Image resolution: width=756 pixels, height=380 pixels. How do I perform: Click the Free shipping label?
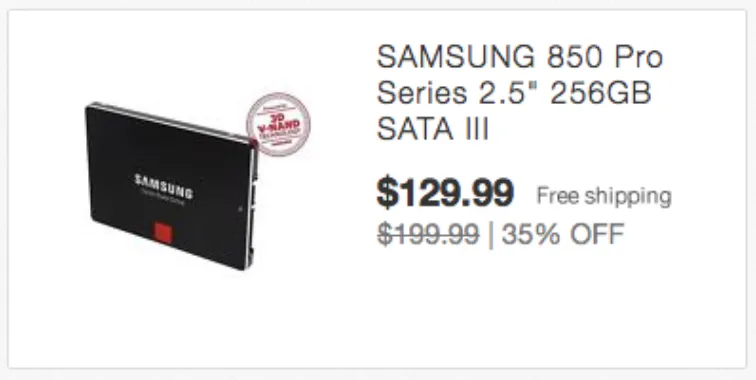click(x=604, y=196)
